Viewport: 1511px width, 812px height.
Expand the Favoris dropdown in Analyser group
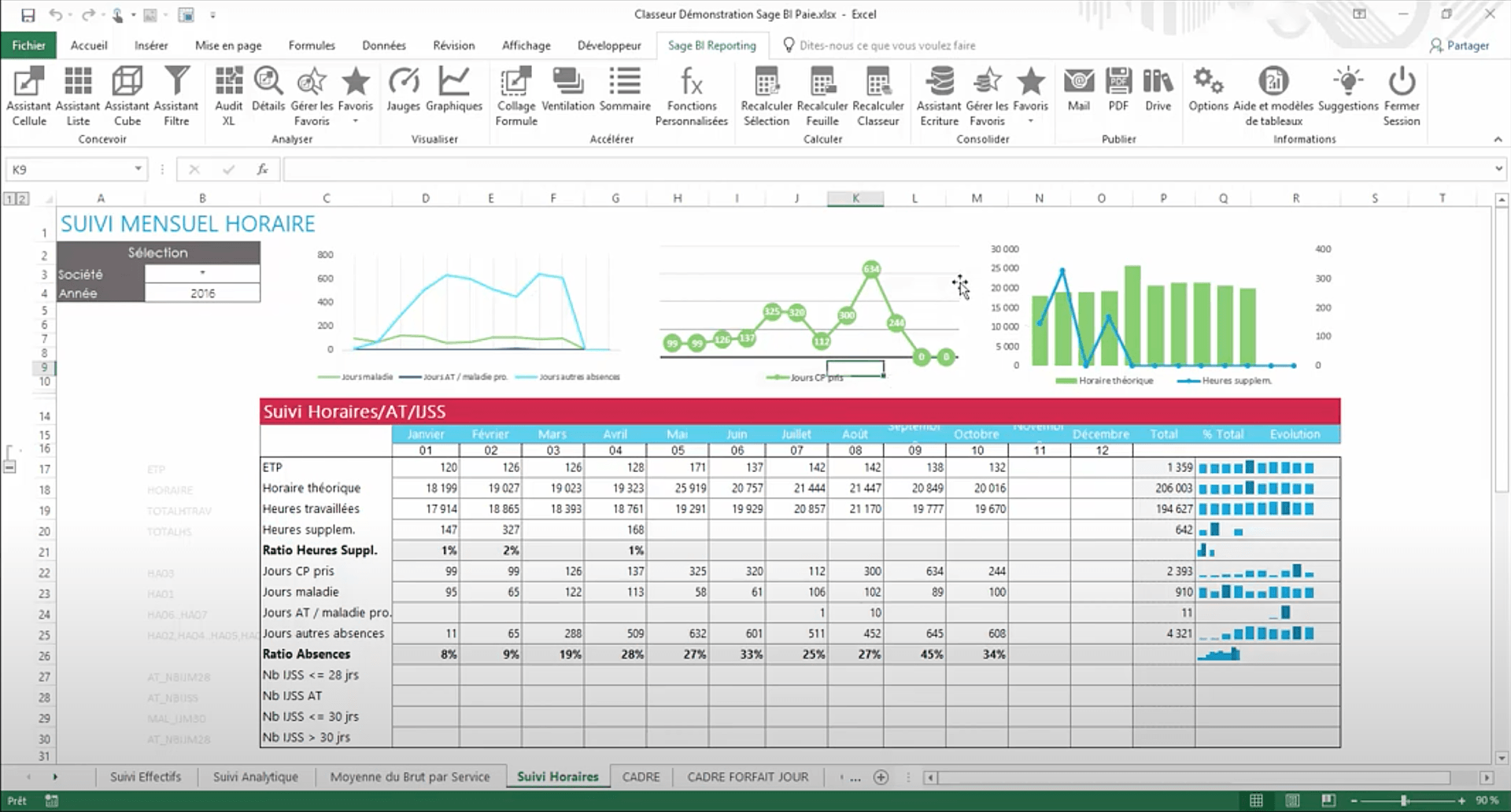click(355, 121)
